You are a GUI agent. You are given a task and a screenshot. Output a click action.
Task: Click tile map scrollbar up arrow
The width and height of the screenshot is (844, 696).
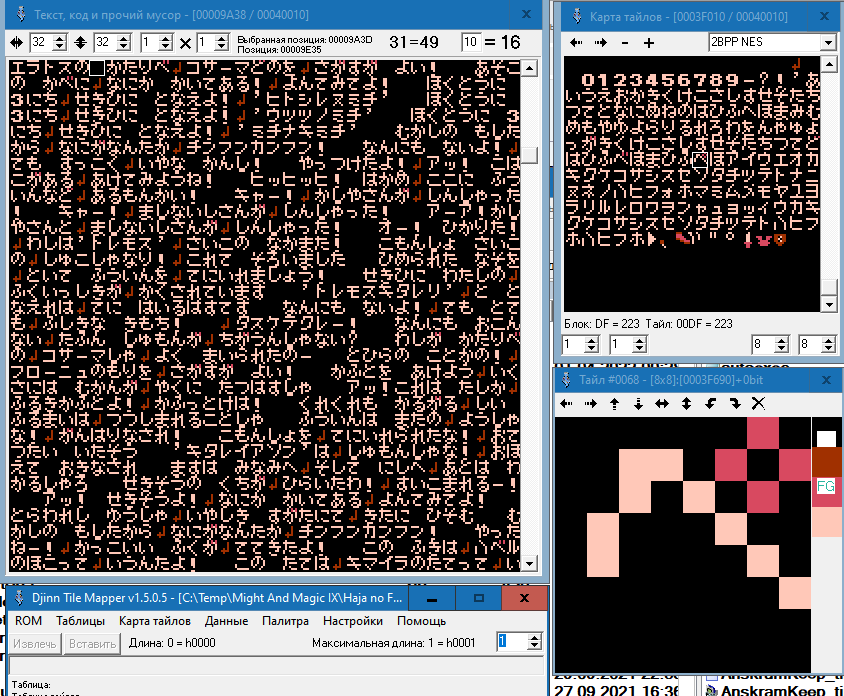(829, 64)
